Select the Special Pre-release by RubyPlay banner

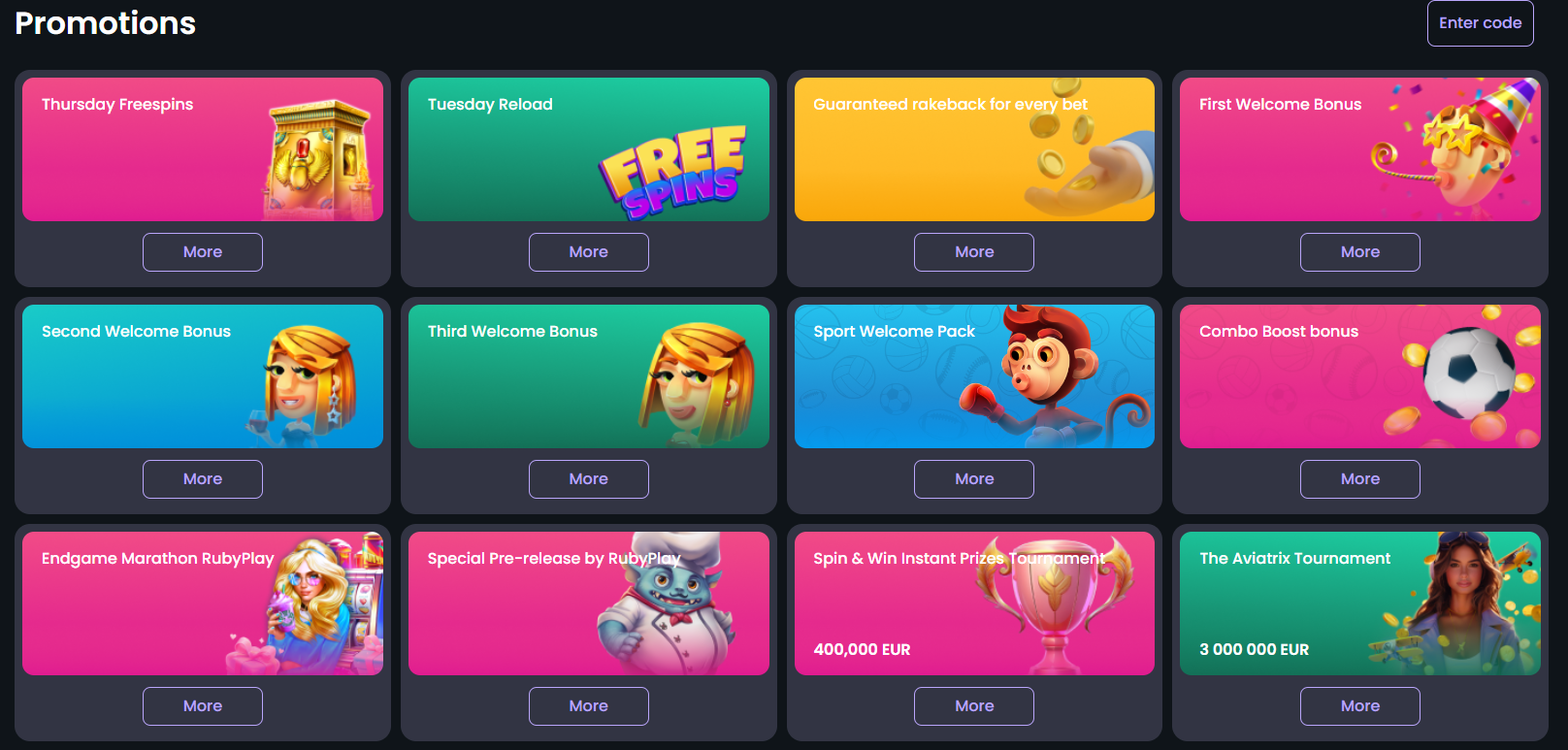[589, 603]
